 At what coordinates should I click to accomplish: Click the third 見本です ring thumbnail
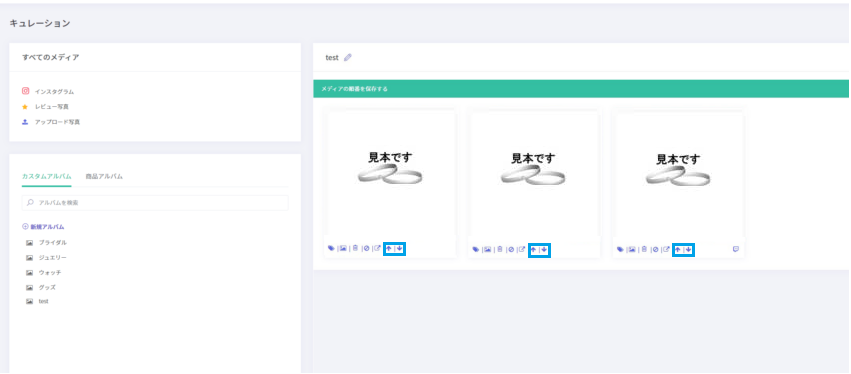coord(678,174)
